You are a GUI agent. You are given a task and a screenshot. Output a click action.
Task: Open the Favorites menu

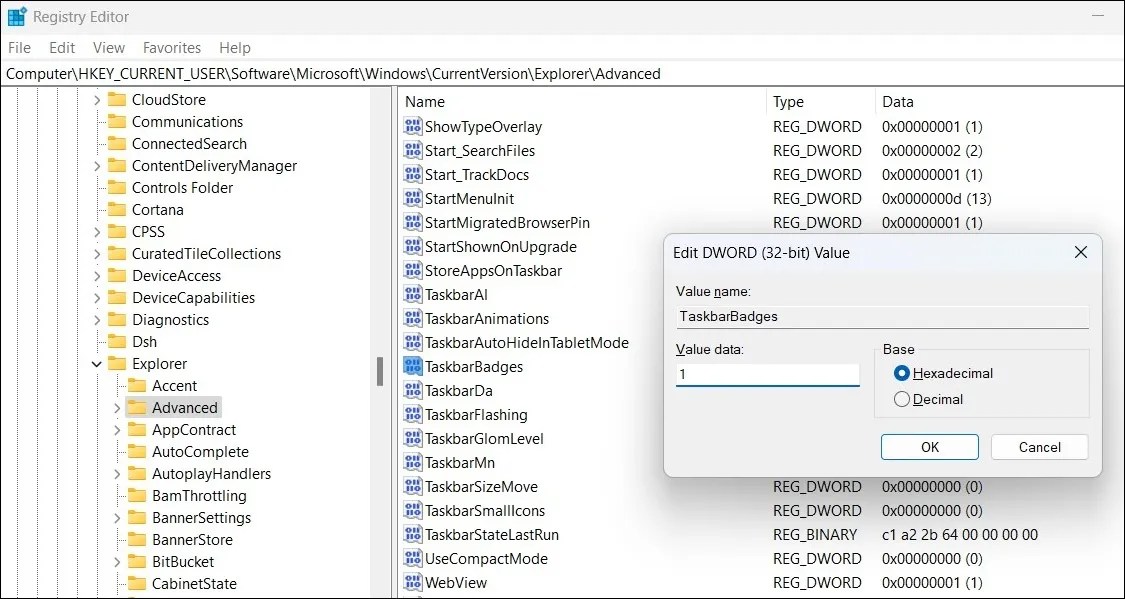pos(172,48)
